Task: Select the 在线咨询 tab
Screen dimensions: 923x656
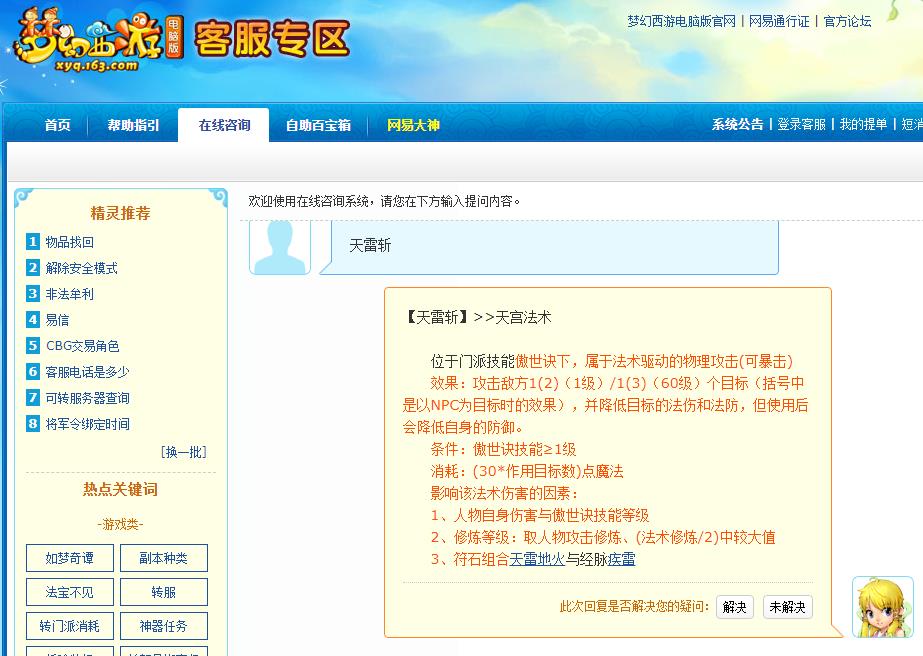Action: (x=224, y=125)
